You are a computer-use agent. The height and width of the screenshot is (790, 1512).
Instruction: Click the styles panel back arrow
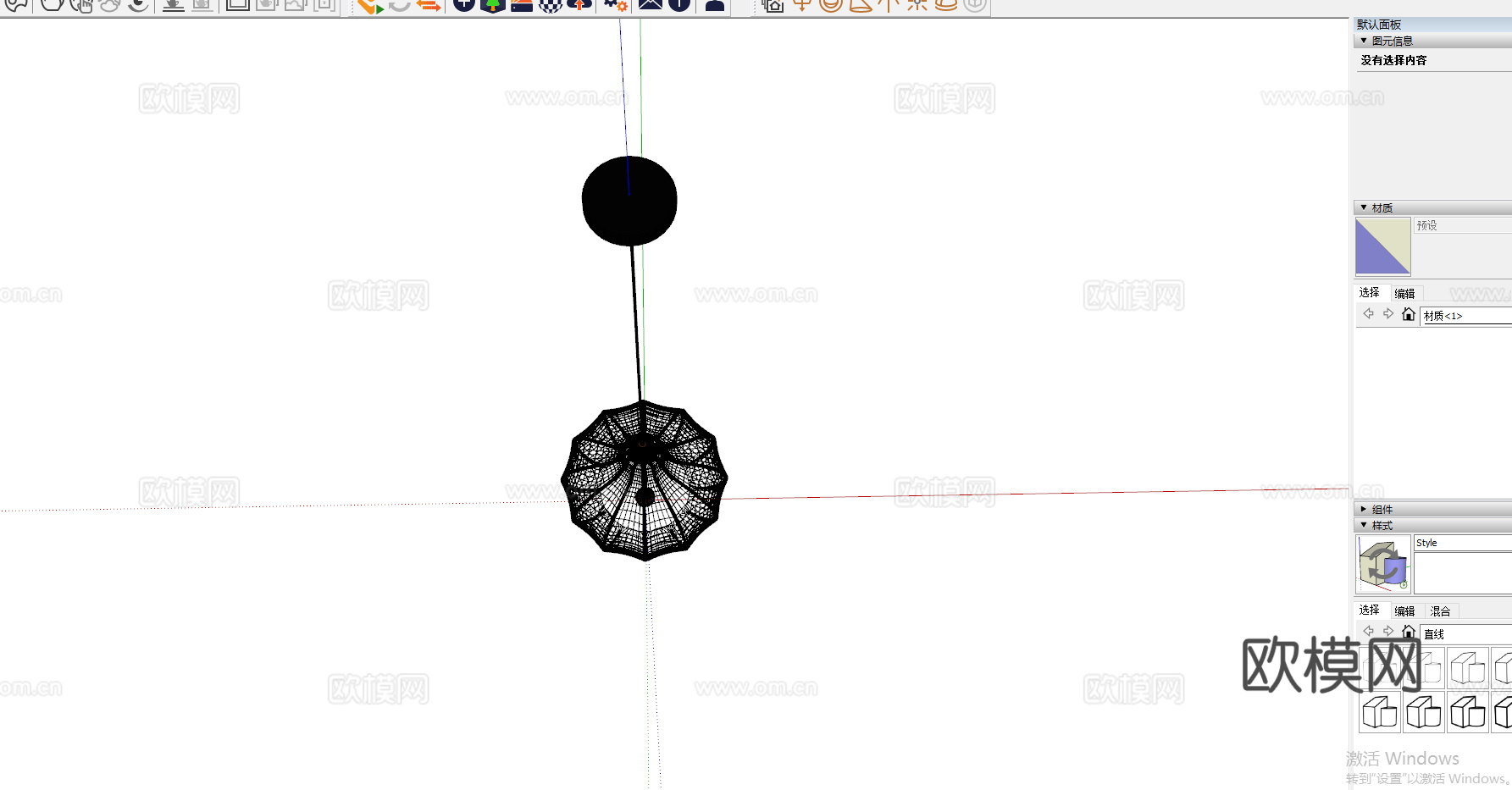[x=1368, y=632]
